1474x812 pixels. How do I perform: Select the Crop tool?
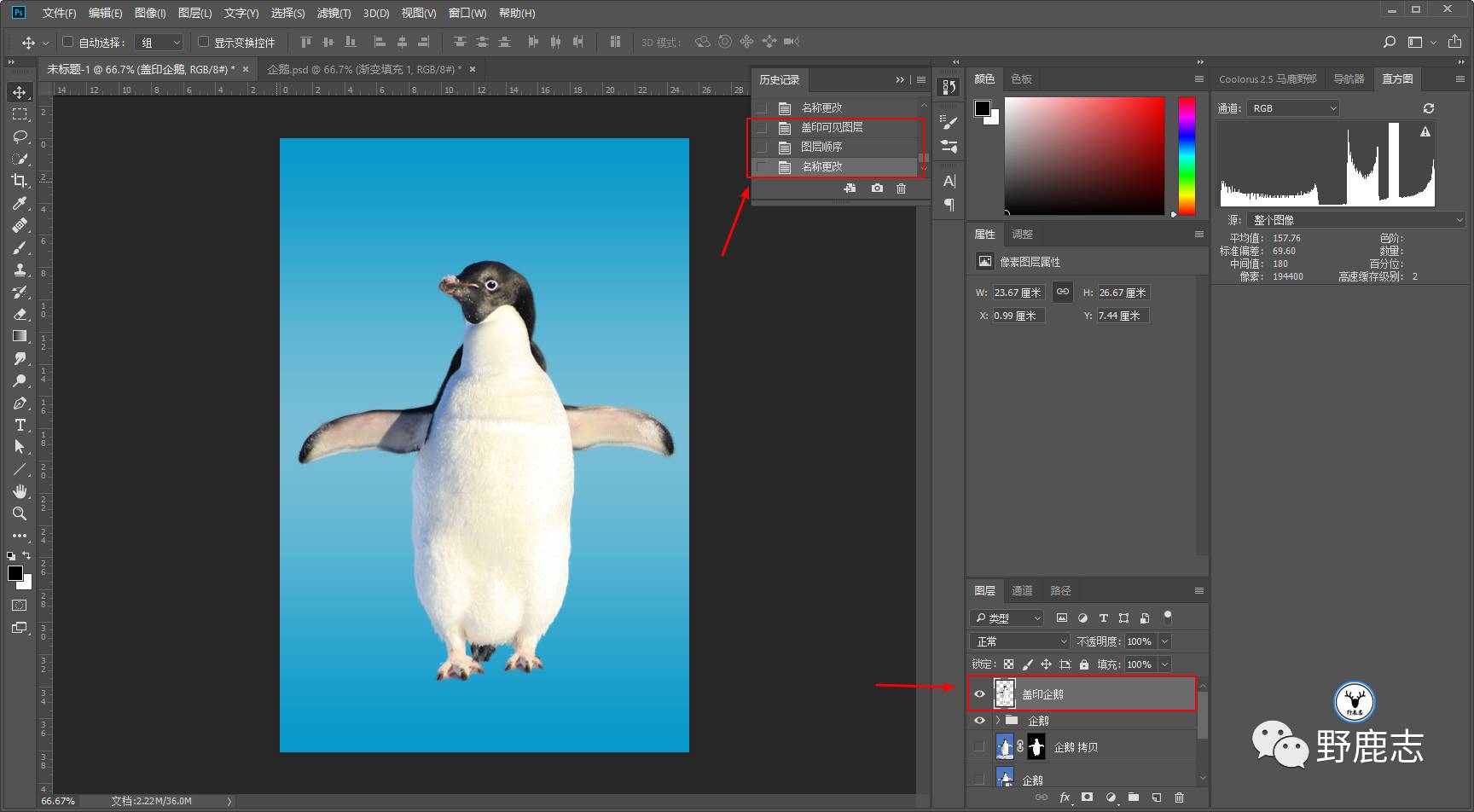point(20,181)
